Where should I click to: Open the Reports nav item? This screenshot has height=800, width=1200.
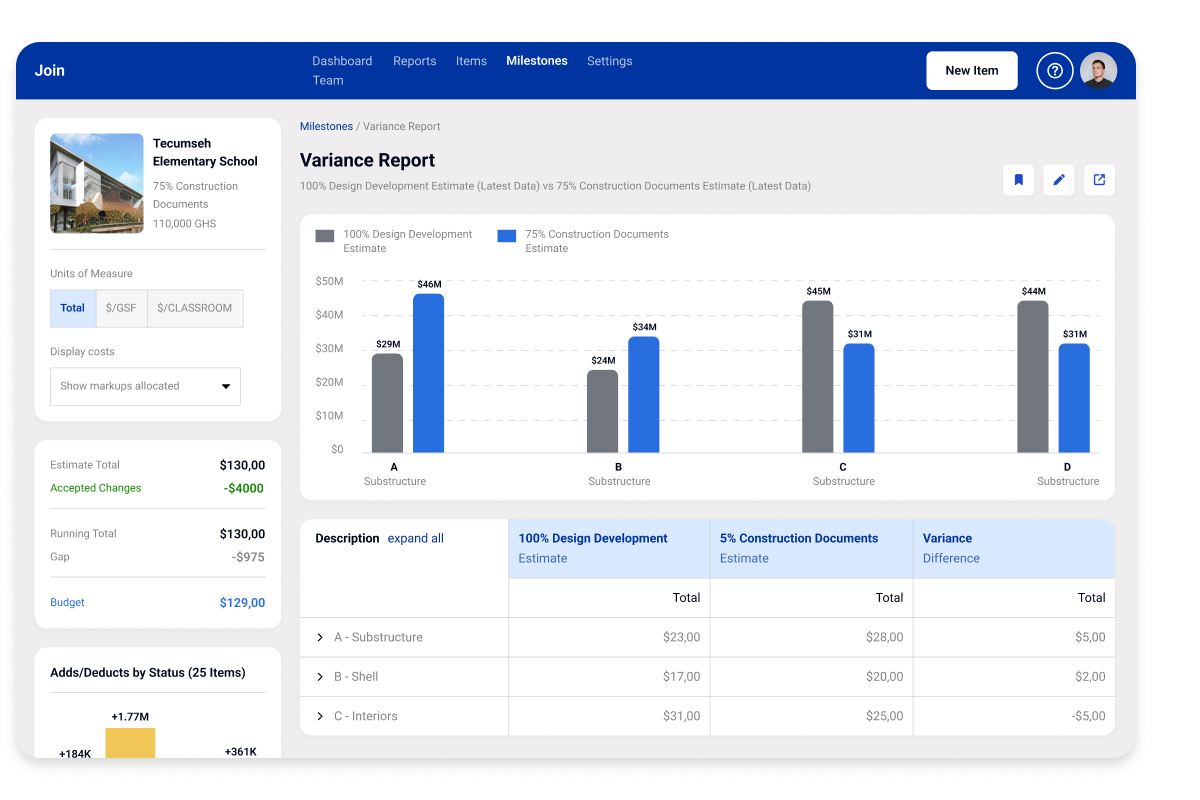[x=414, y=61]
